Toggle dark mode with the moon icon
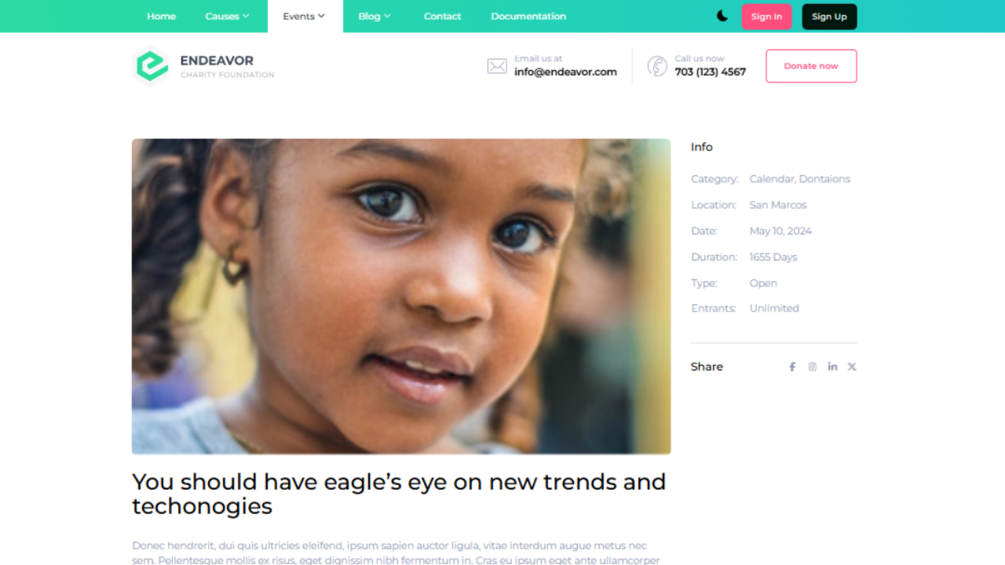This screenshot has height=565, width=1005. (722, 16)
